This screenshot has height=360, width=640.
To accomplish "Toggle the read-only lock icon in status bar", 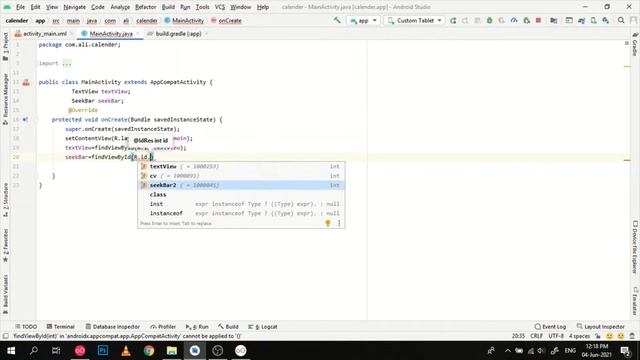I will click(x=598, y=336).
